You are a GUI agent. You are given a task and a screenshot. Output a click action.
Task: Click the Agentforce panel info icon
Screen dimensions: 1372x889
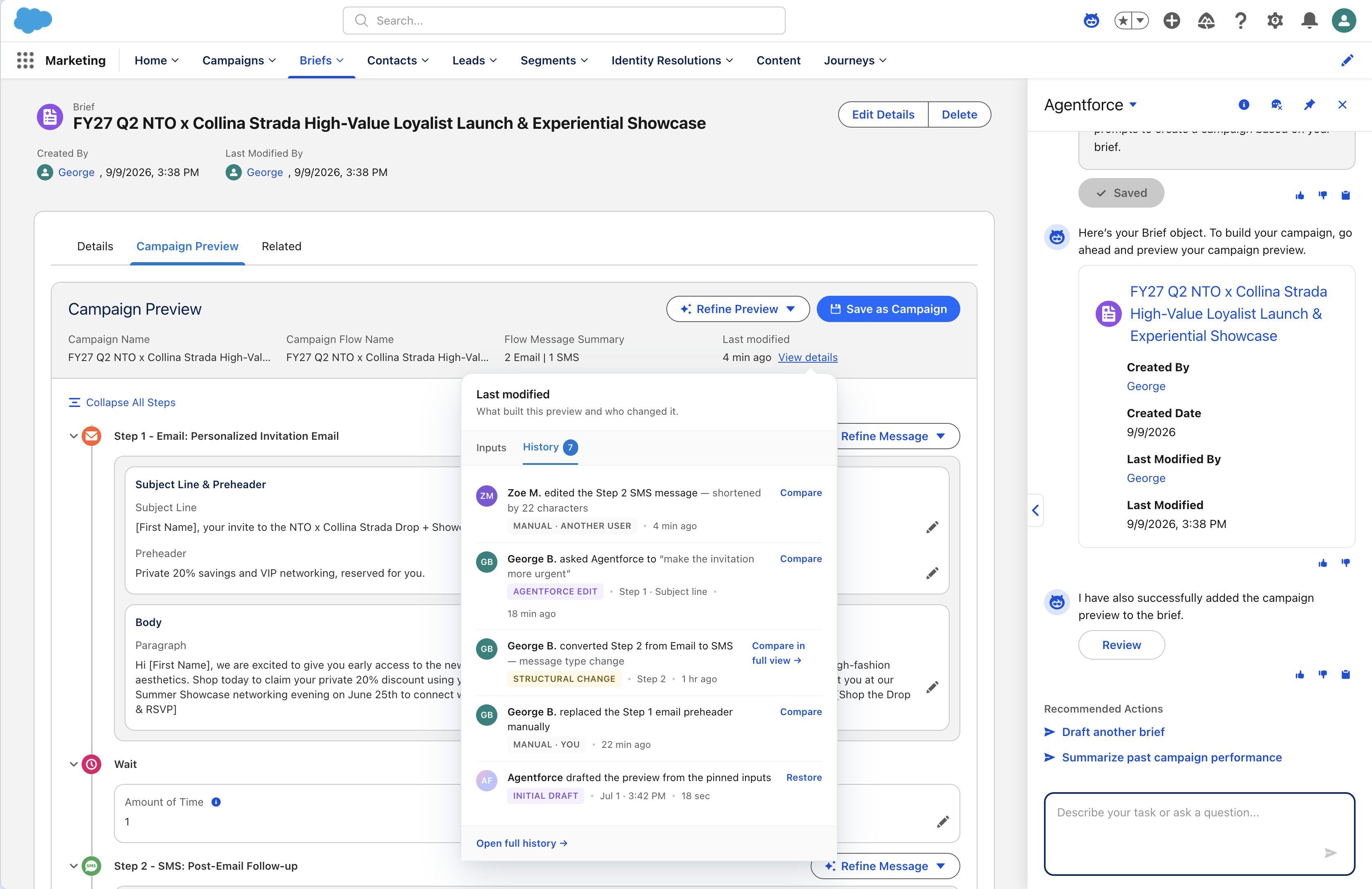tap(1244, 105)
